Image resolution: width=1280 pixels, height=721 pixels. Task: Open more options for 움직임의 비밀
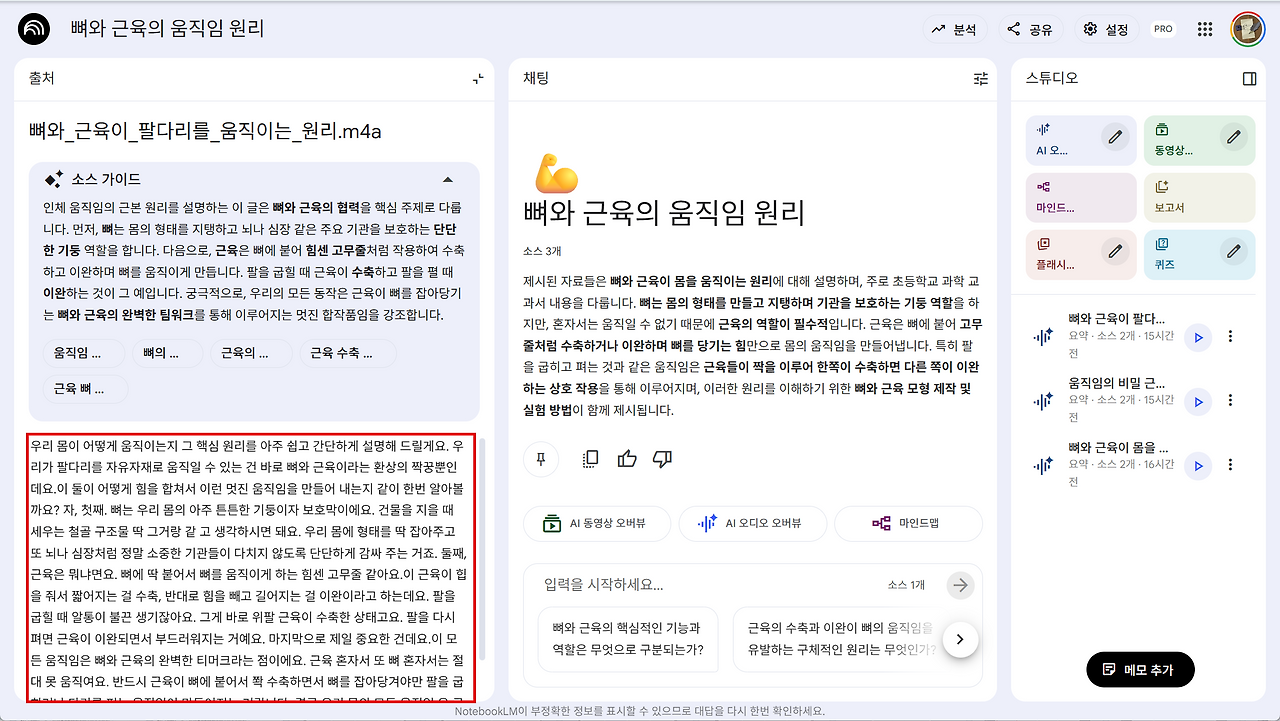coord(1231,401)
